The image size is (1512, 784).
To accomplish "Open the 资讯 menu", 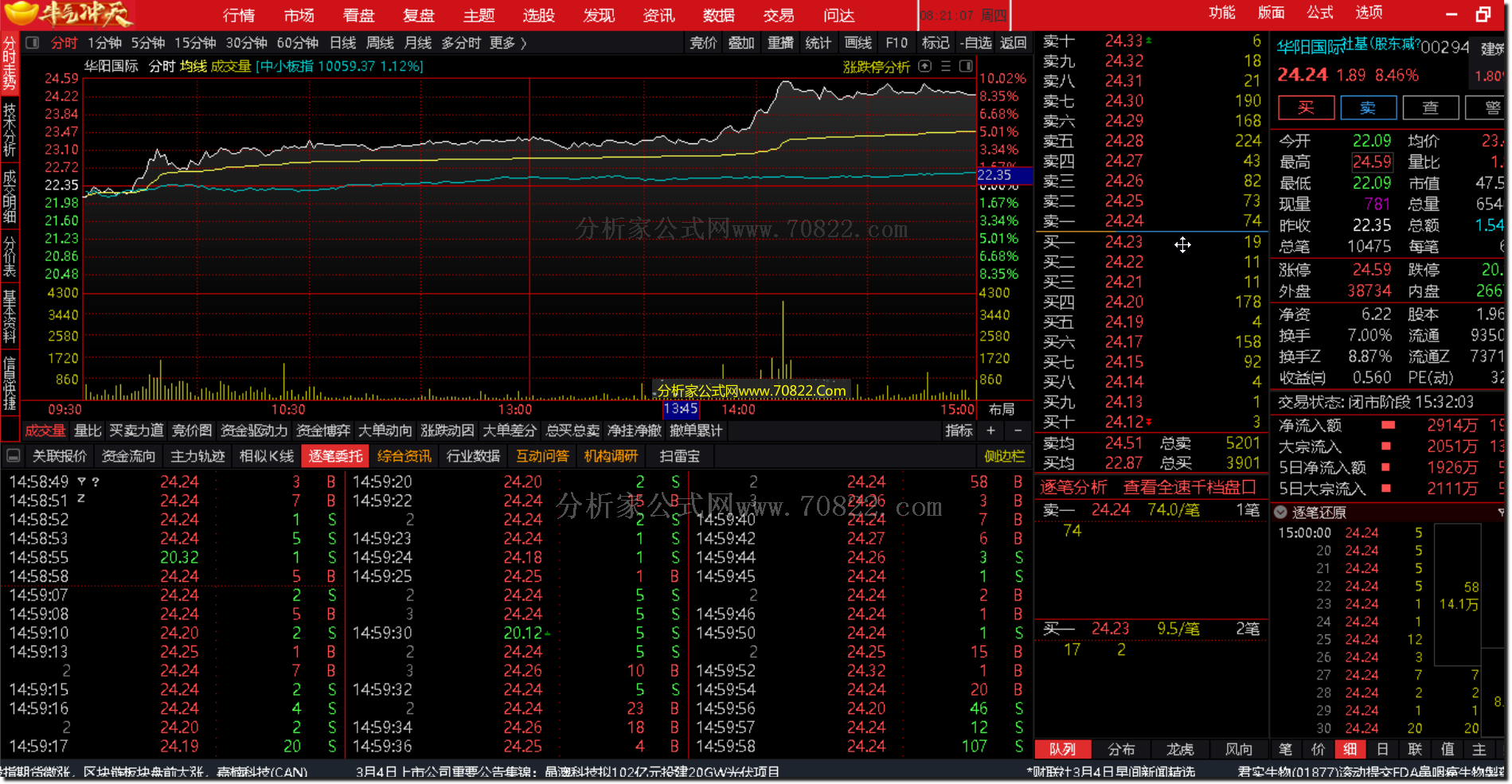I will point(659,15).
